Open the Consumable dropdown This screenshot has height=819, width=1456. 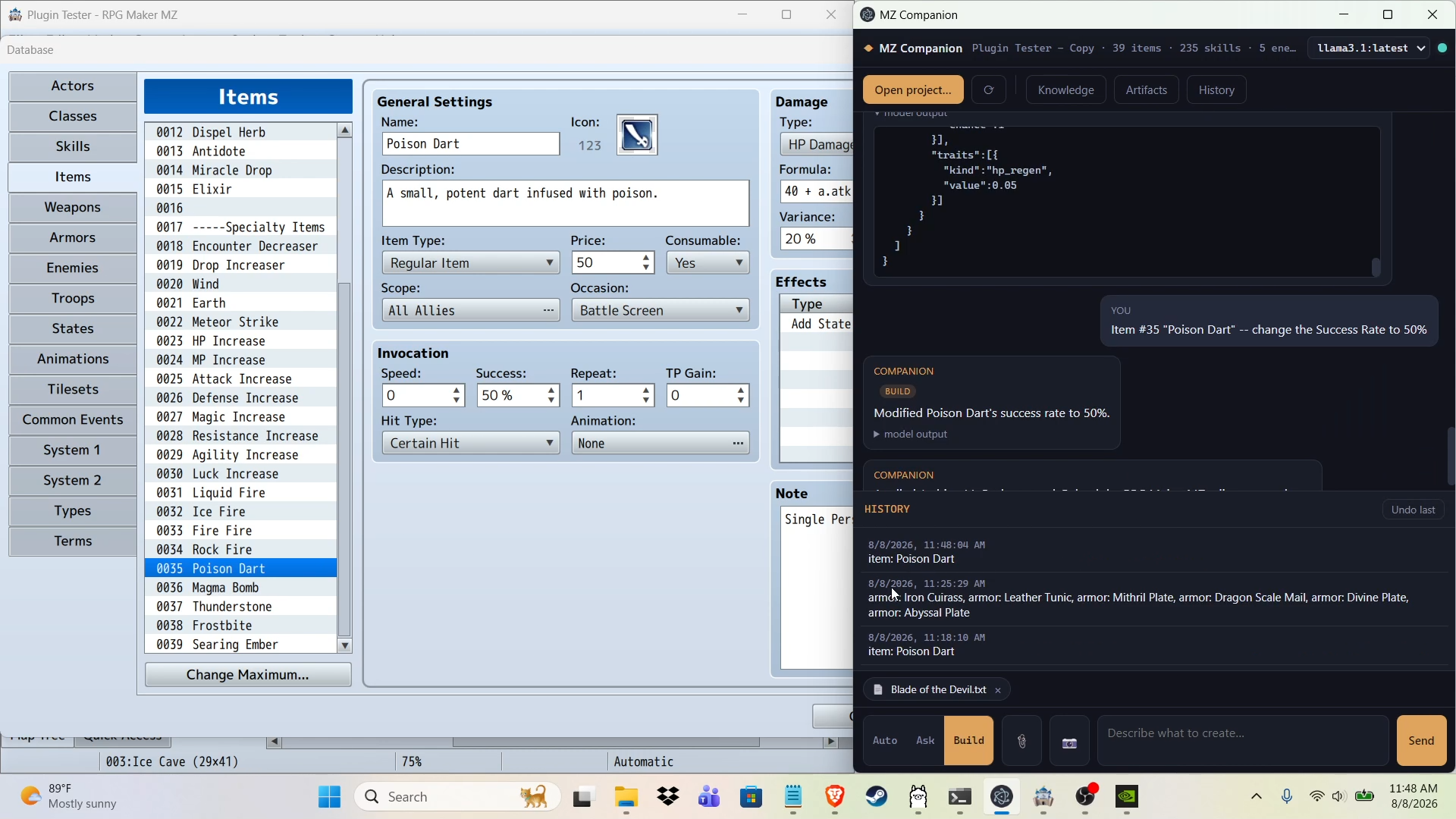point(708,263)
